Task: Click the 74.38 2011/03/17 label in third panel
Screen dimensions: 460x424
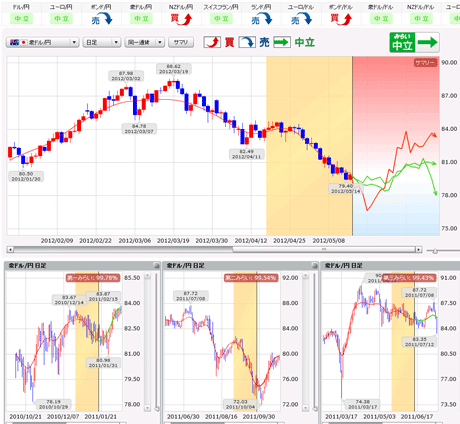Action: click(x=362, y=404)
